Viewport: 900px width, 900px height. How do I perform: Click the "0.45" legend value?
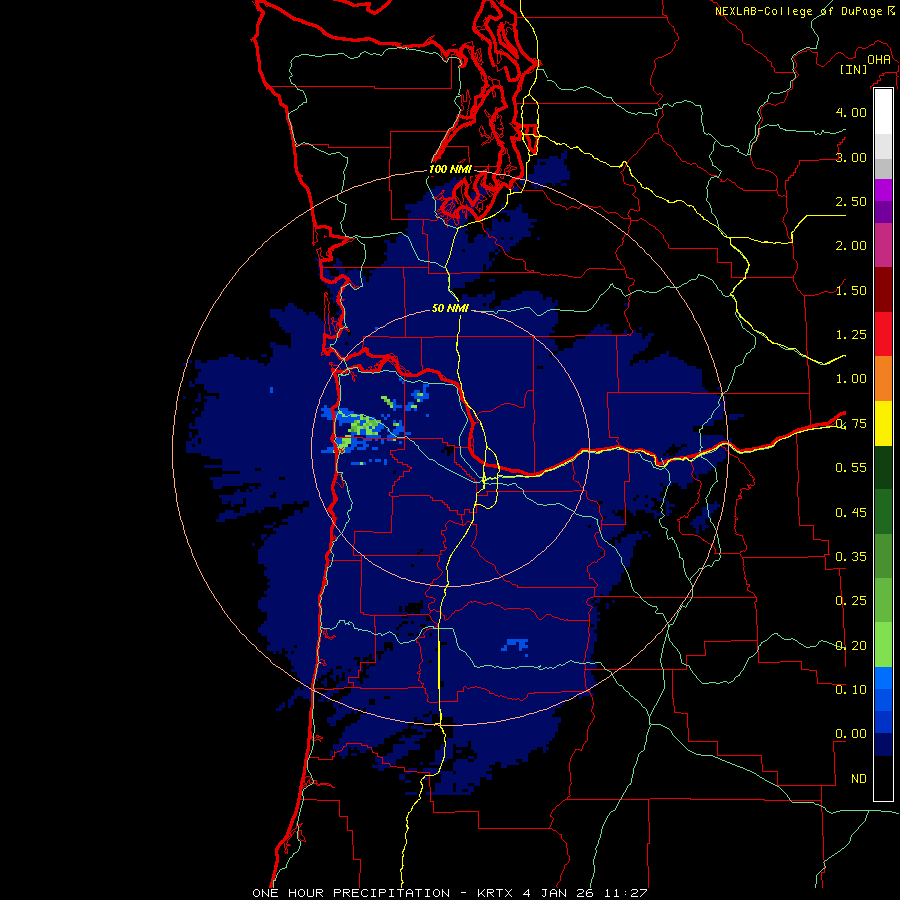click(851, 512)
